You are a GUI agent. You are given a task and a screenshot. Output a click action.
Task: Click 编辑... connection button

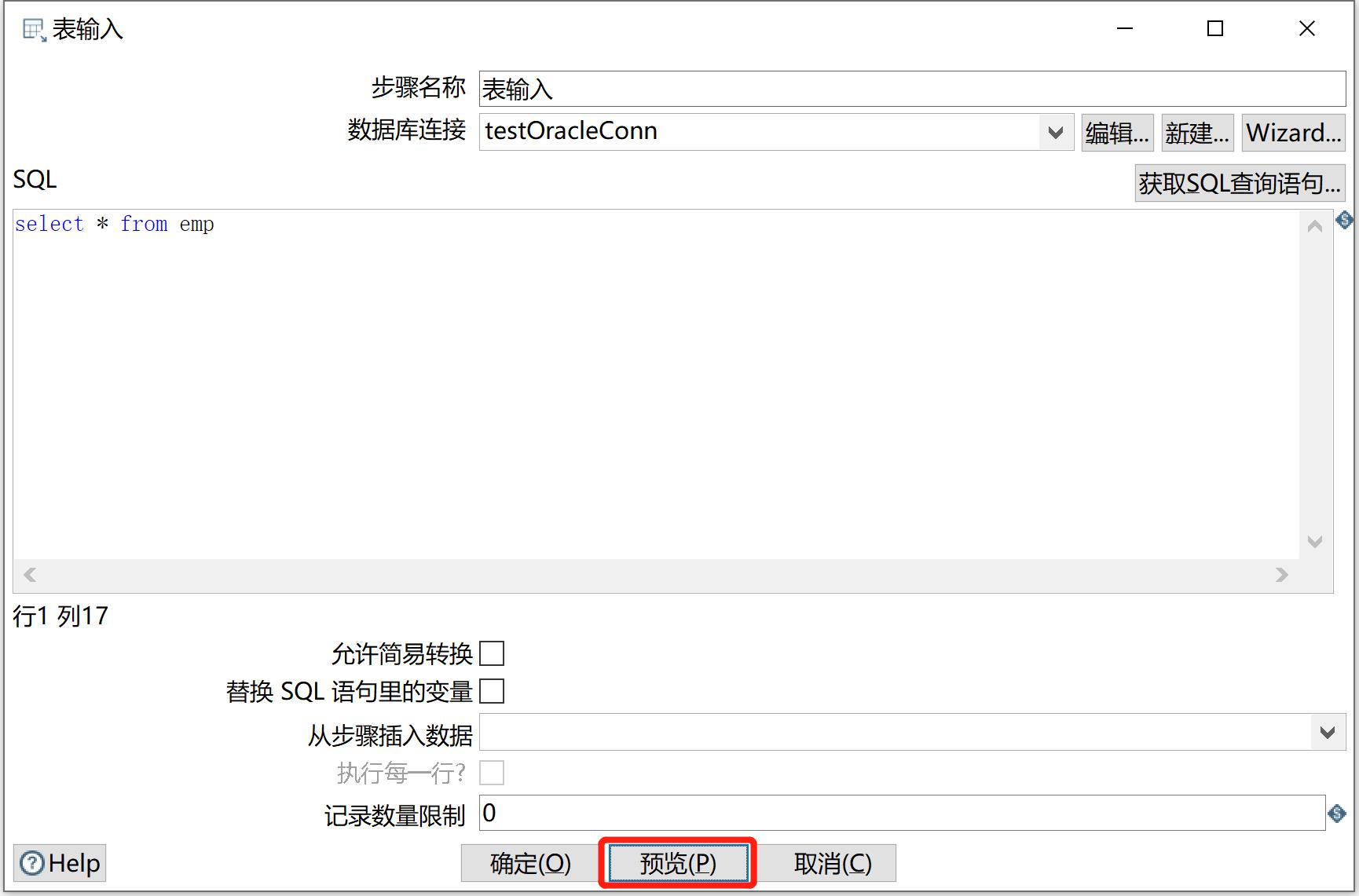1117,133
